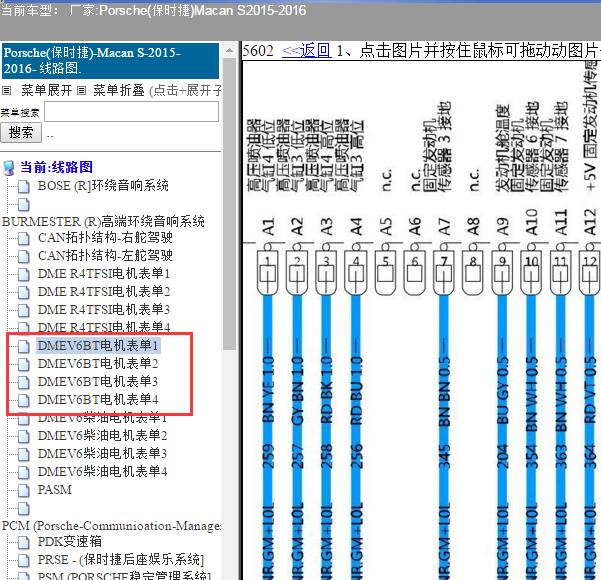601x580 pixels.
Task: Open CAN拓扑结构-左舵驾驶 diagram
Action: [105, 255]
